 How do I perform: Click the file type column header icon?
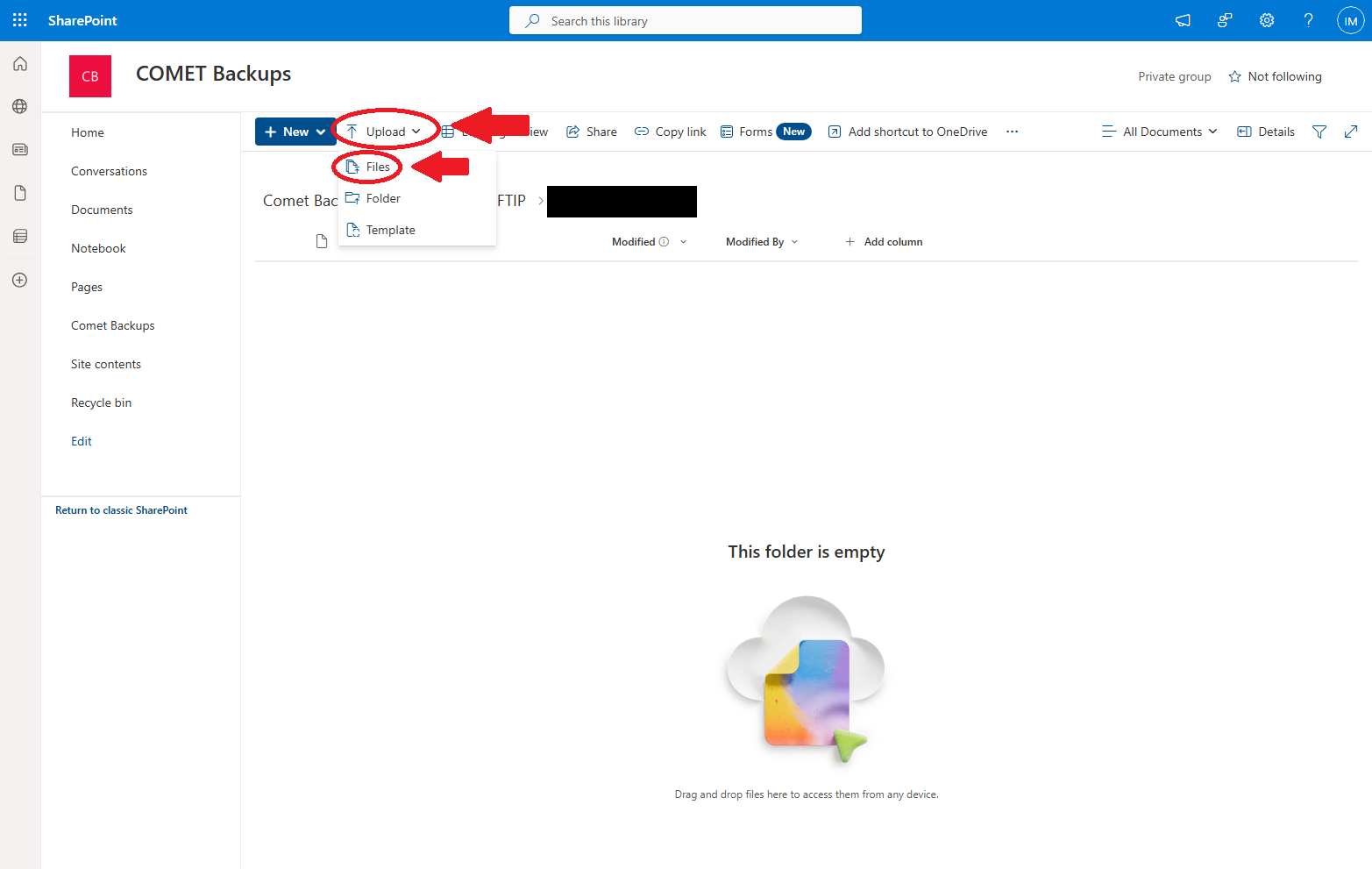tap(322, 241)
